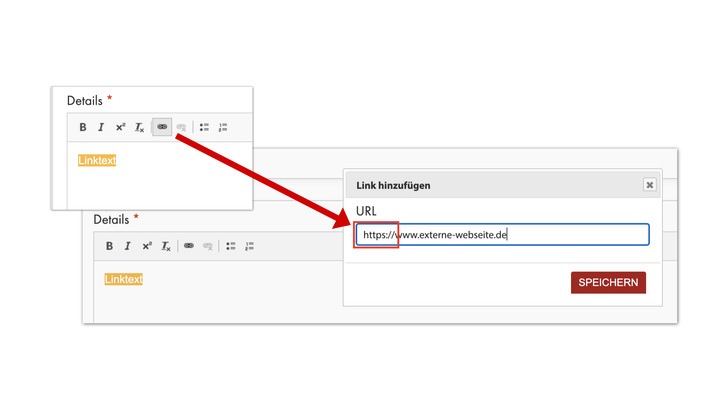Close the Link hinzufügen dialog
This screenshot has width=728, height=410.
[x=649, y=185]
